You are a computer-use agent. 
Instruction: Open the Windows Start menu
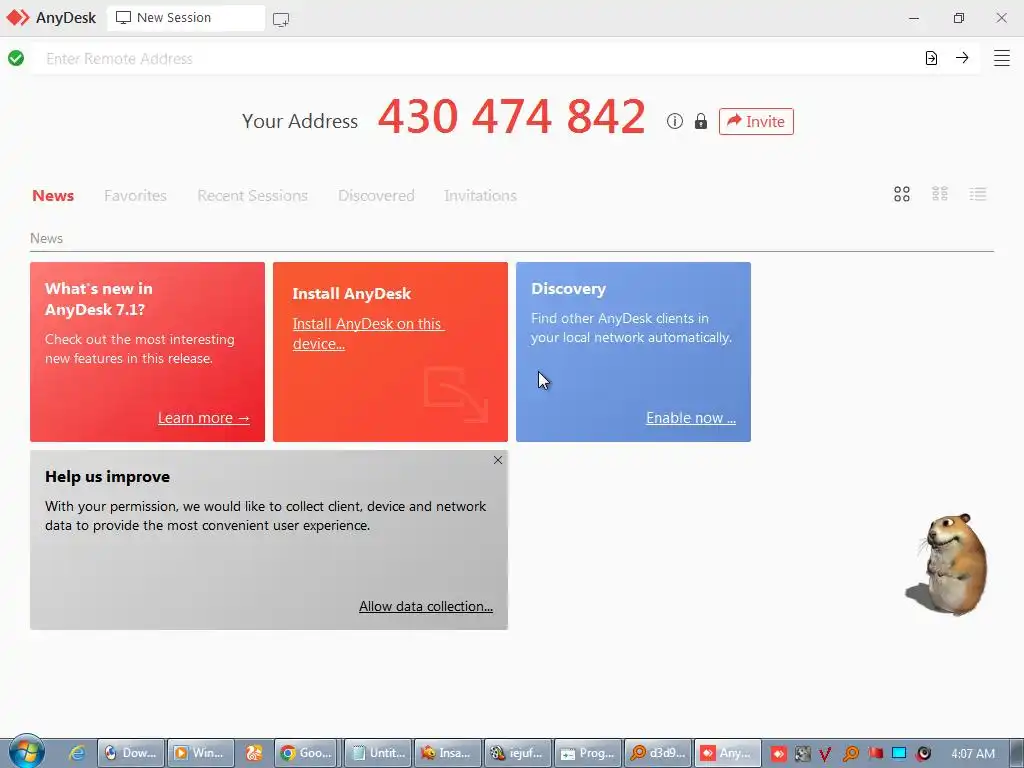[x=26, y=752]
